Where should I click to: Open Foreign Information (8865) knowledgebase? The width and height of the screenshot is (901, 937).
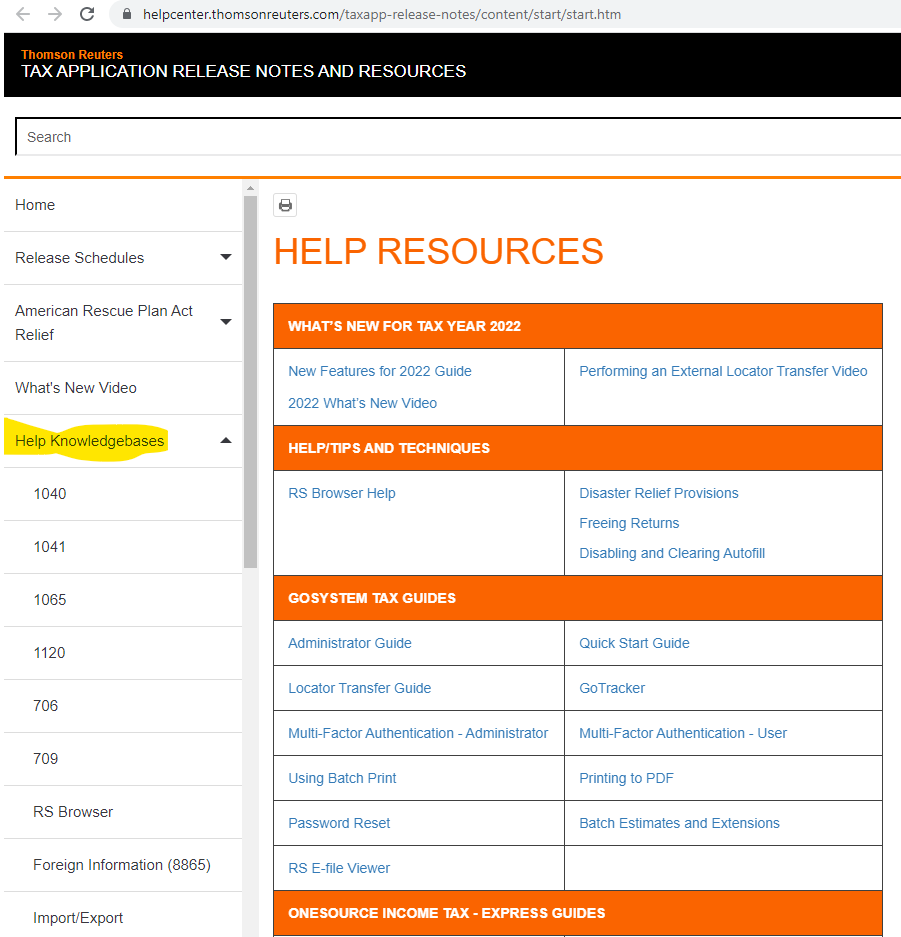(x=123, y=865)
